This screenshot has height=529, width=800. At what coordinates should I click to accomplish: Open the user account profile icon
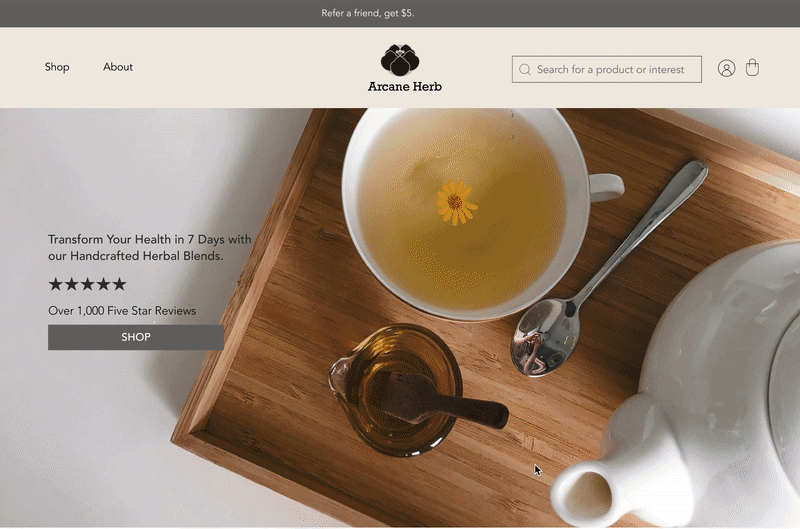[726, 68]
